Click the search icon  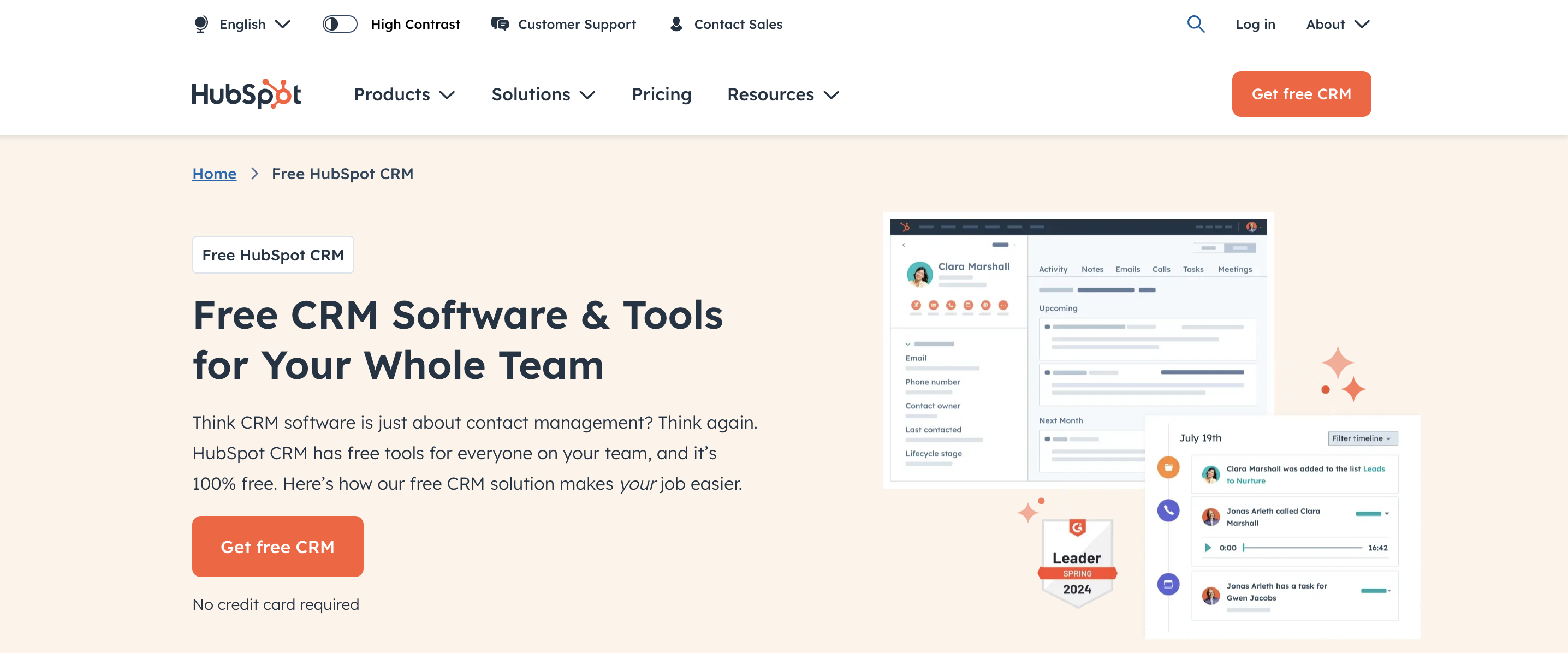[1196, 23]
